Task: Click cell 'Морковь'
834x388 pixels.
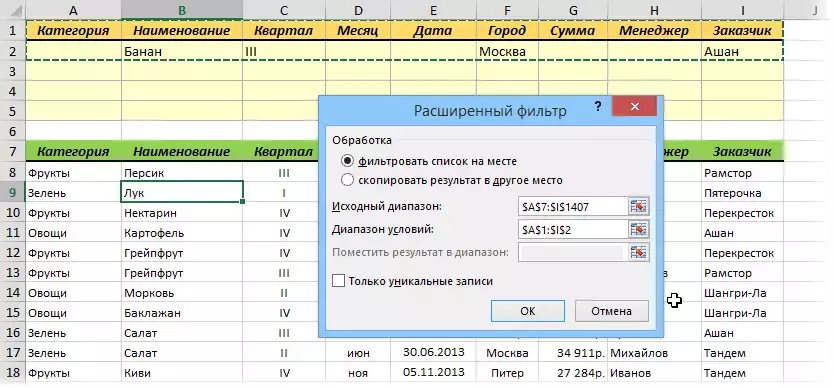Action: tap(182, 293)
